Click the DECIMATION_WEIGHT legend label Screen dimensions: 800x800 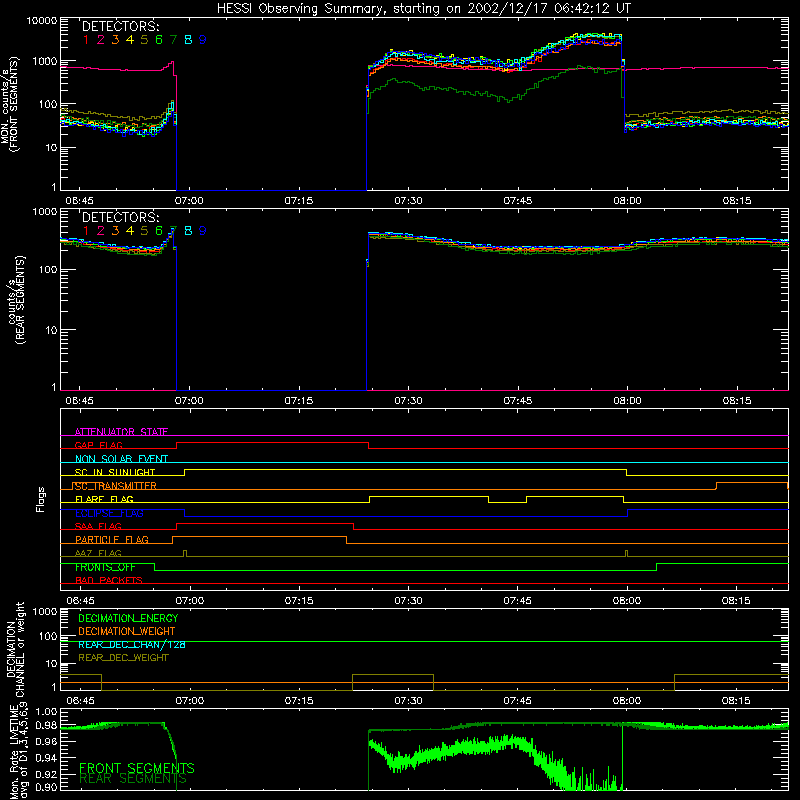coord(127,631)
